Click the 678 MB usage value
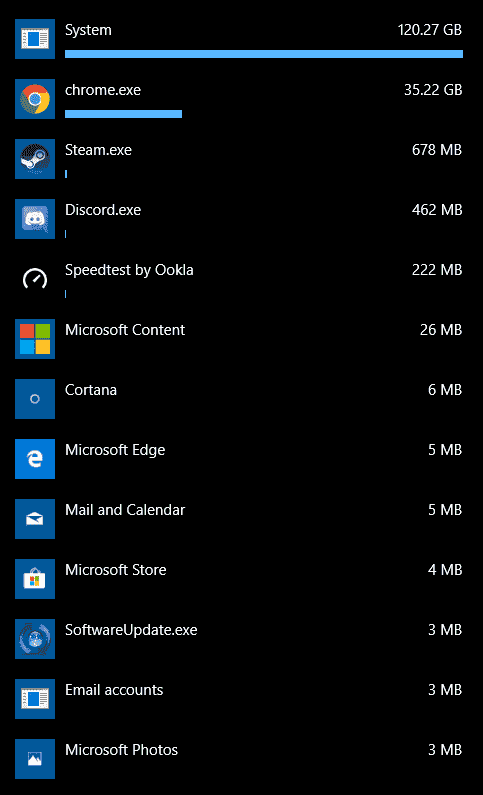Image resolution: width=483 pixels, height=795 pixels. 437,150
